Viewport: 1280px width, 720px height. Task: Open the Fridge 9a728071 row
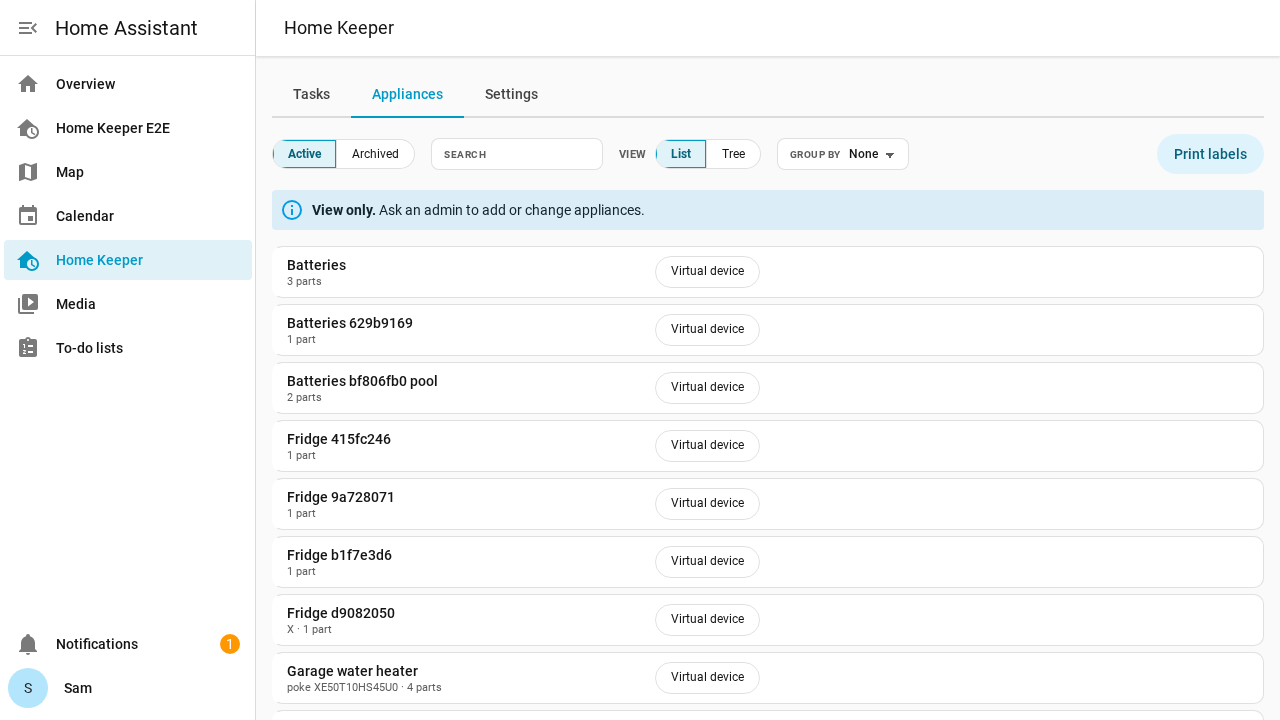[x=768, y=504]
